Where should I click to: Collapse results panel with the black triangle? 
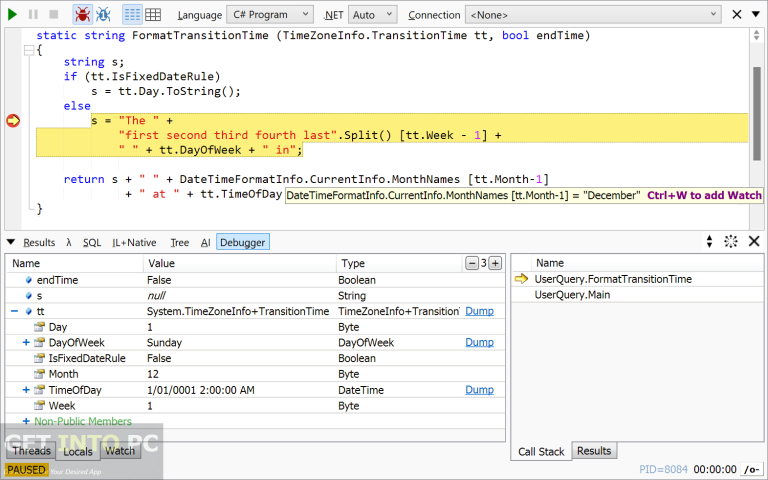tap(11, 242)
